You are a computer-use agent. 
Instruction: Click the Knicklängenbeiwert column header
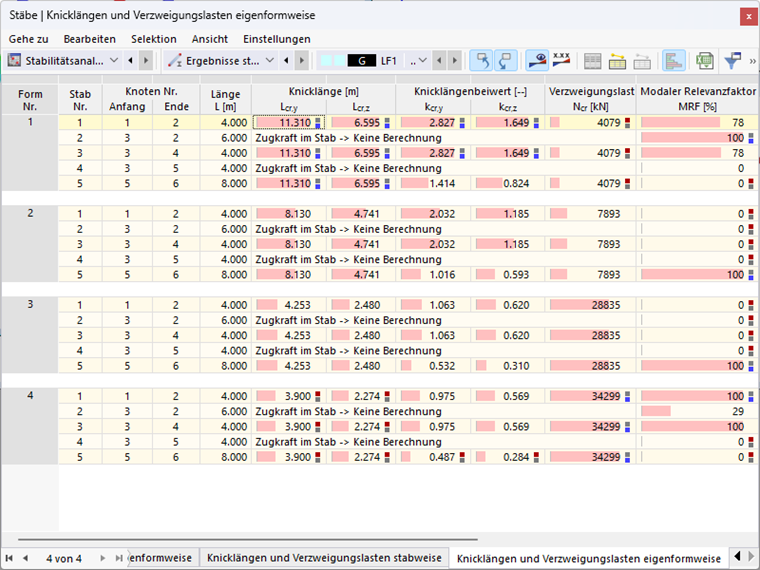(470, 91)
